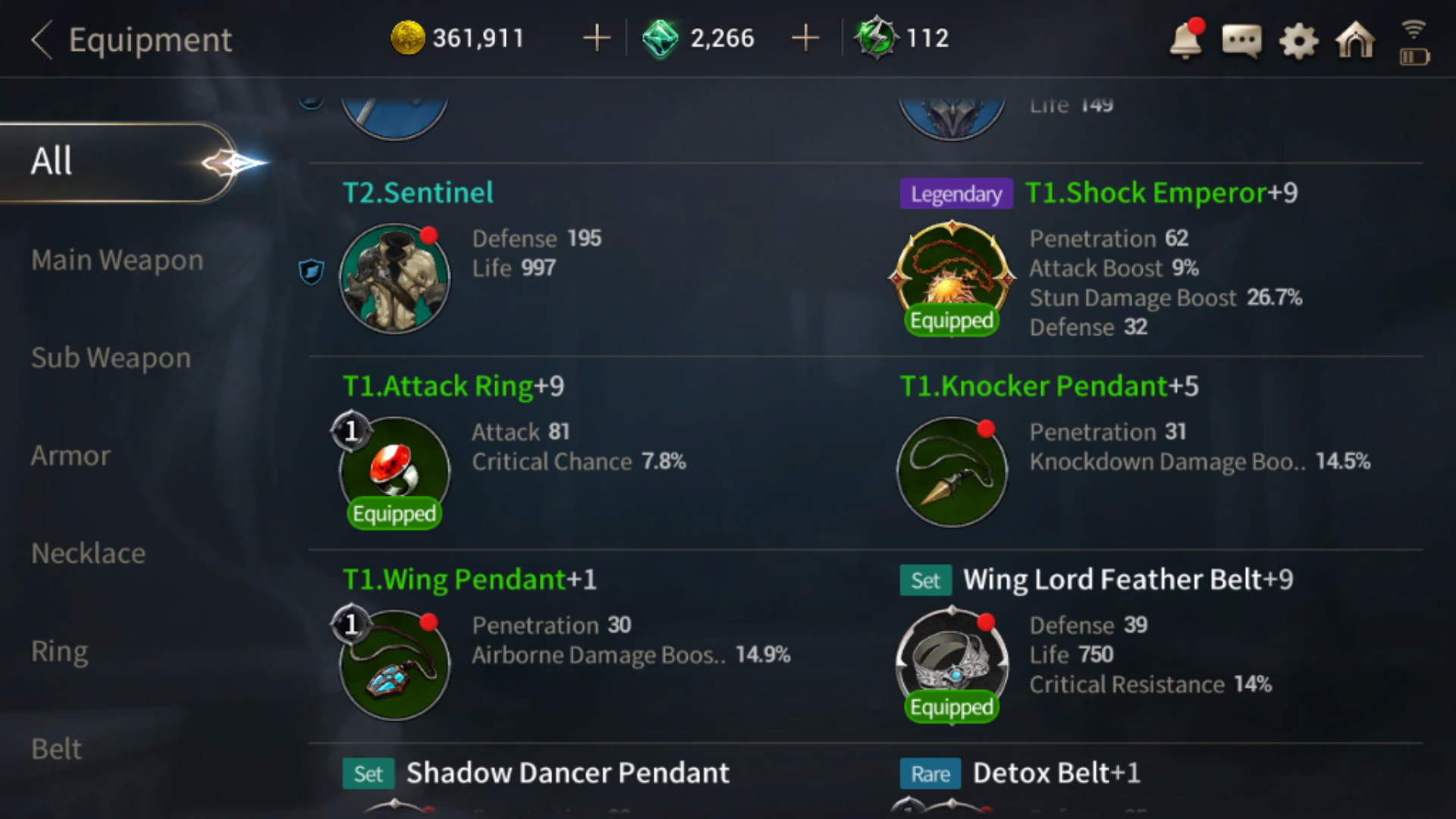
Task: Open the Shadow Dancer Pendant entry
Action: 567,773
